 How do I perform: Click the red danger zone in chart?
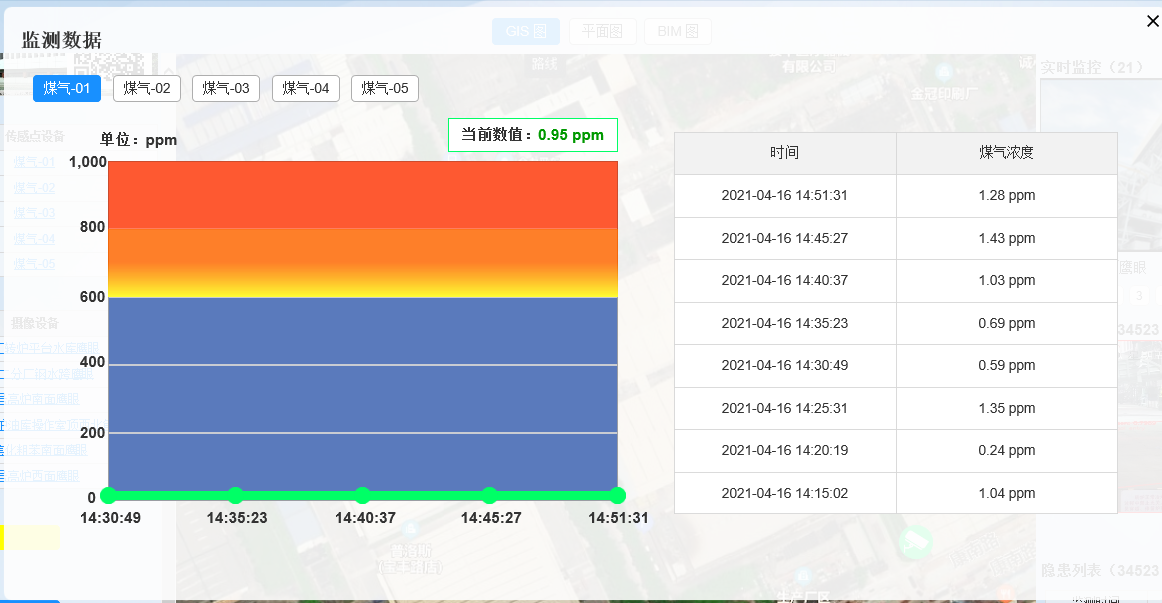pos(363,194)
